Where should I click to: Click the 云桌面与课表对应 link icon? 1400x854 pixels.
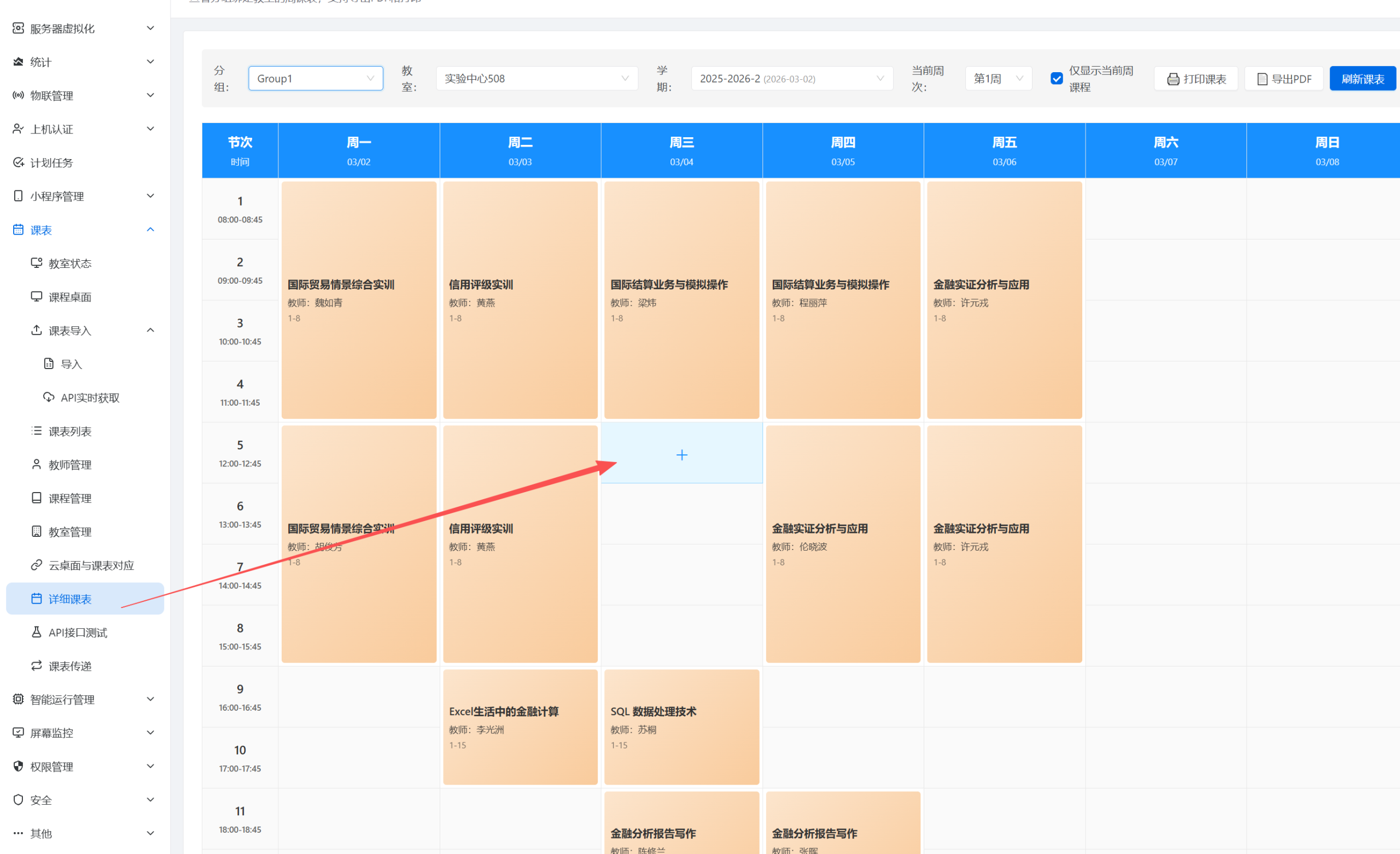36,565
